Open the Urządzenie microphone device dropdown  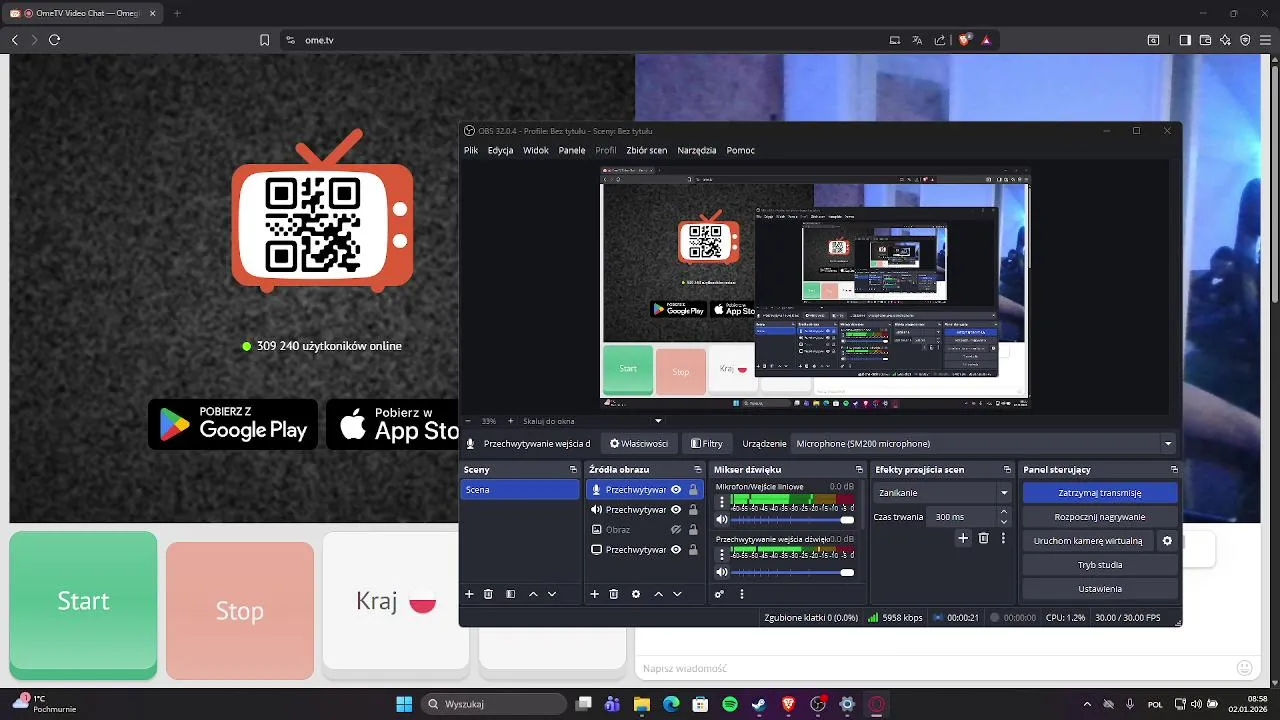click(x=984, y=443)
